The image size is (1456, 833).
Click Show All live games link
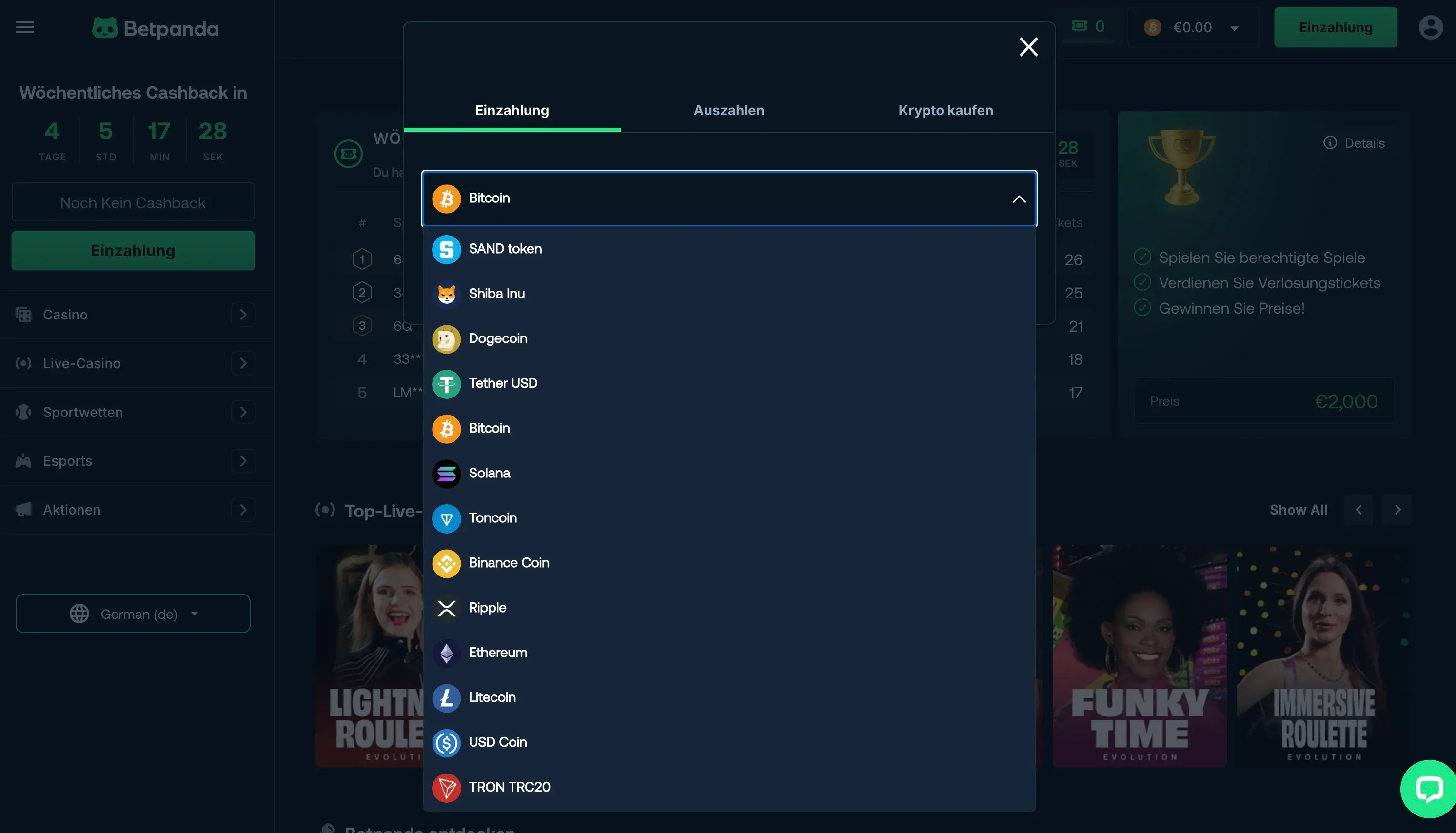[1298, 510]
